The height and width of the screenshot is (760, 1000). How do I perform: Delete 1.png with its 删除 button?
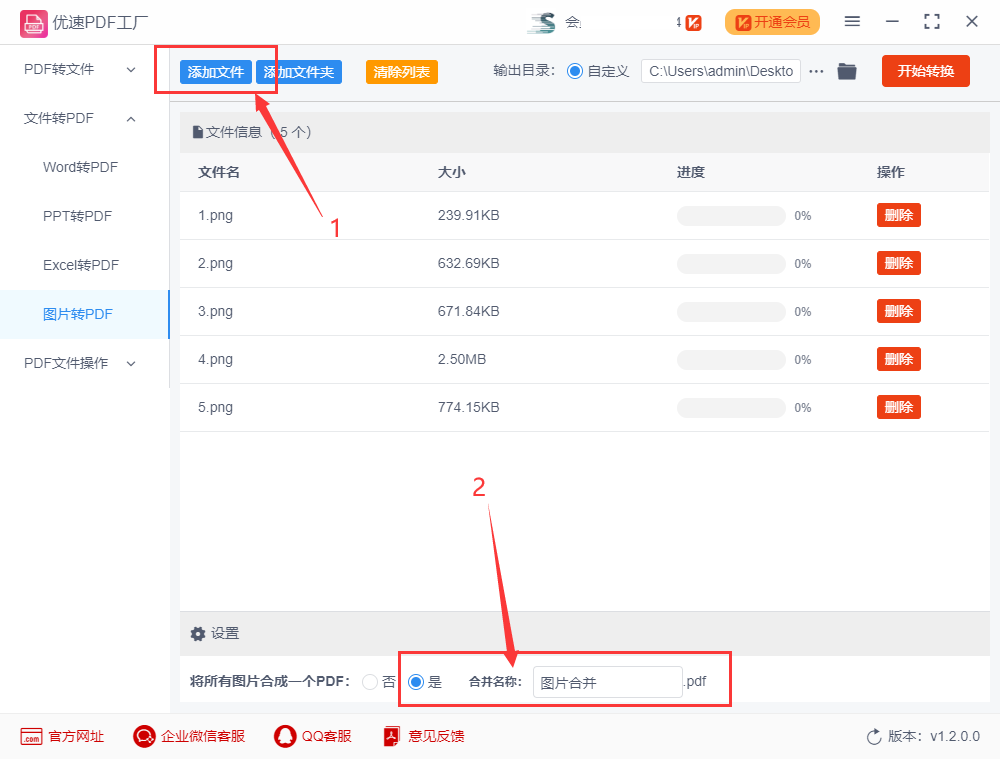(899, 216)
